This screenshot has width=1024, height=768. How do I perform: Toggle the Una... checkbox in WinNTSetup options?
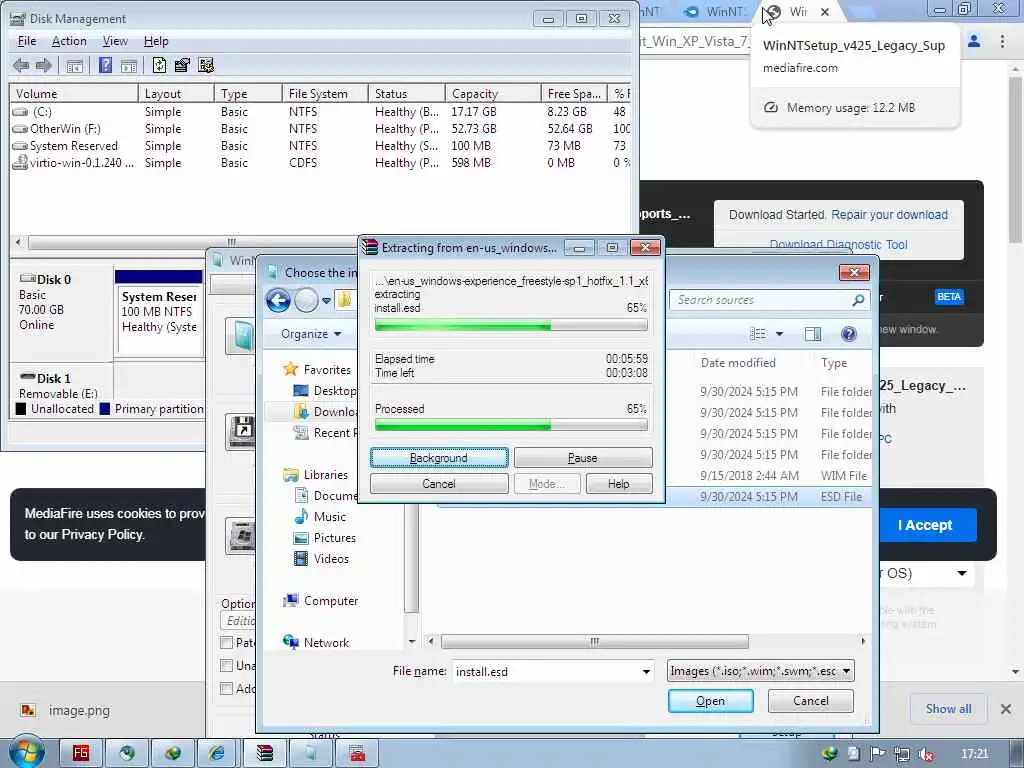tap(227, 665)
